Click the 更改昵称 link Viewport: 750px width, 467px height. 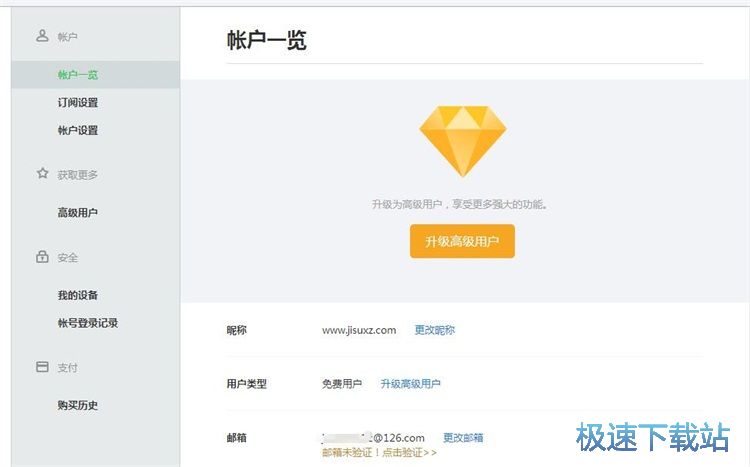(434, 330)
